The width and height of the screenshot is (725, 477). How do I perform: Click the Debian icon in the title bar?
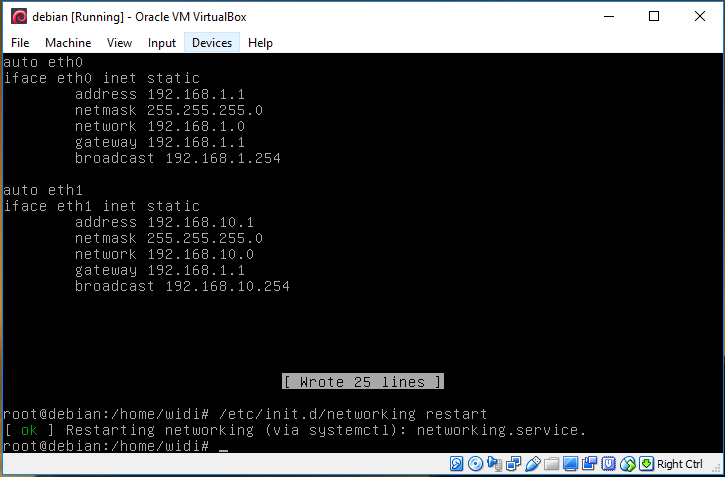pos(19,17)
